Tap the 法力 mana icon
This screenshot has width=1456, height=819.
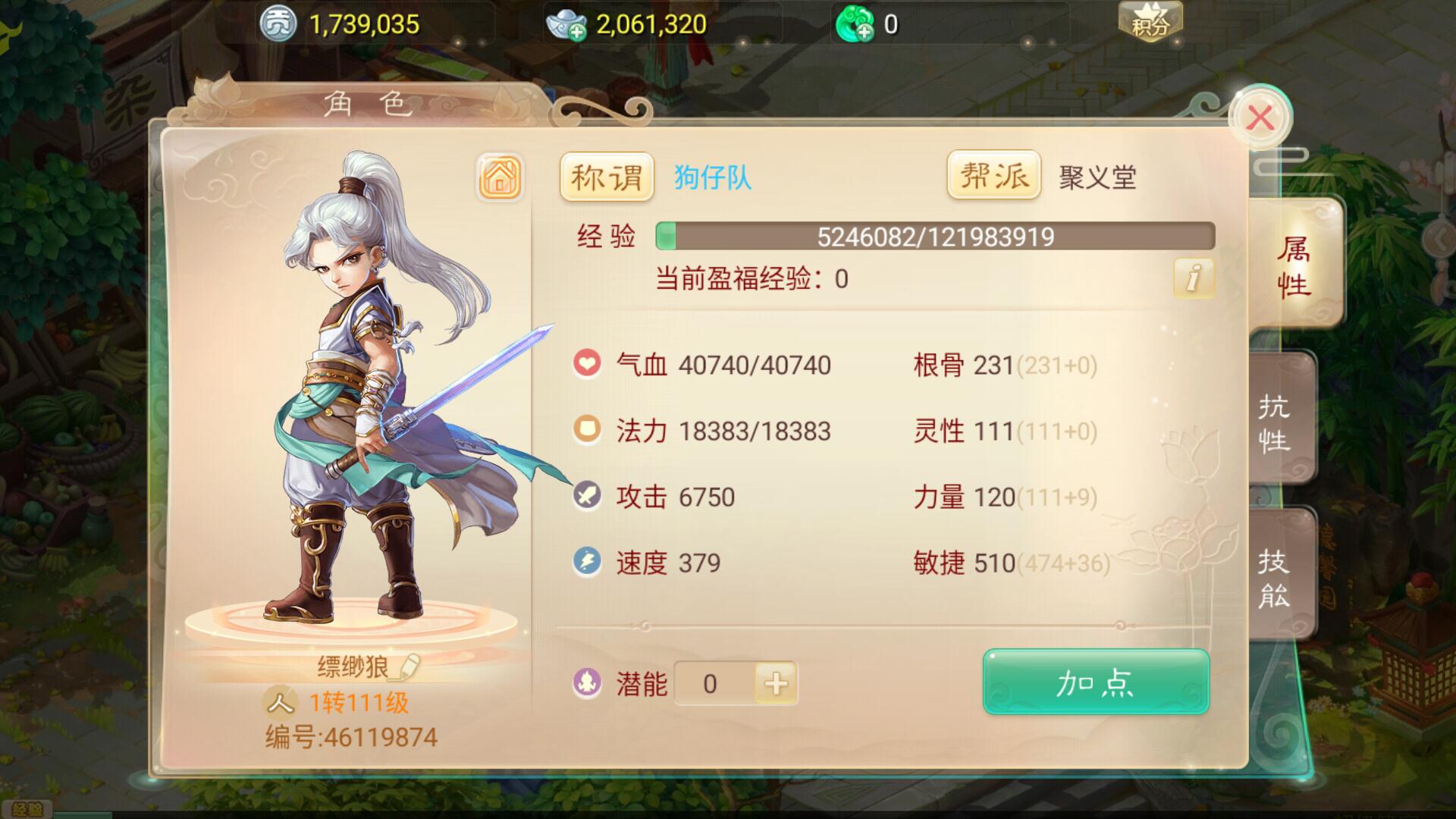click(587, 429)
